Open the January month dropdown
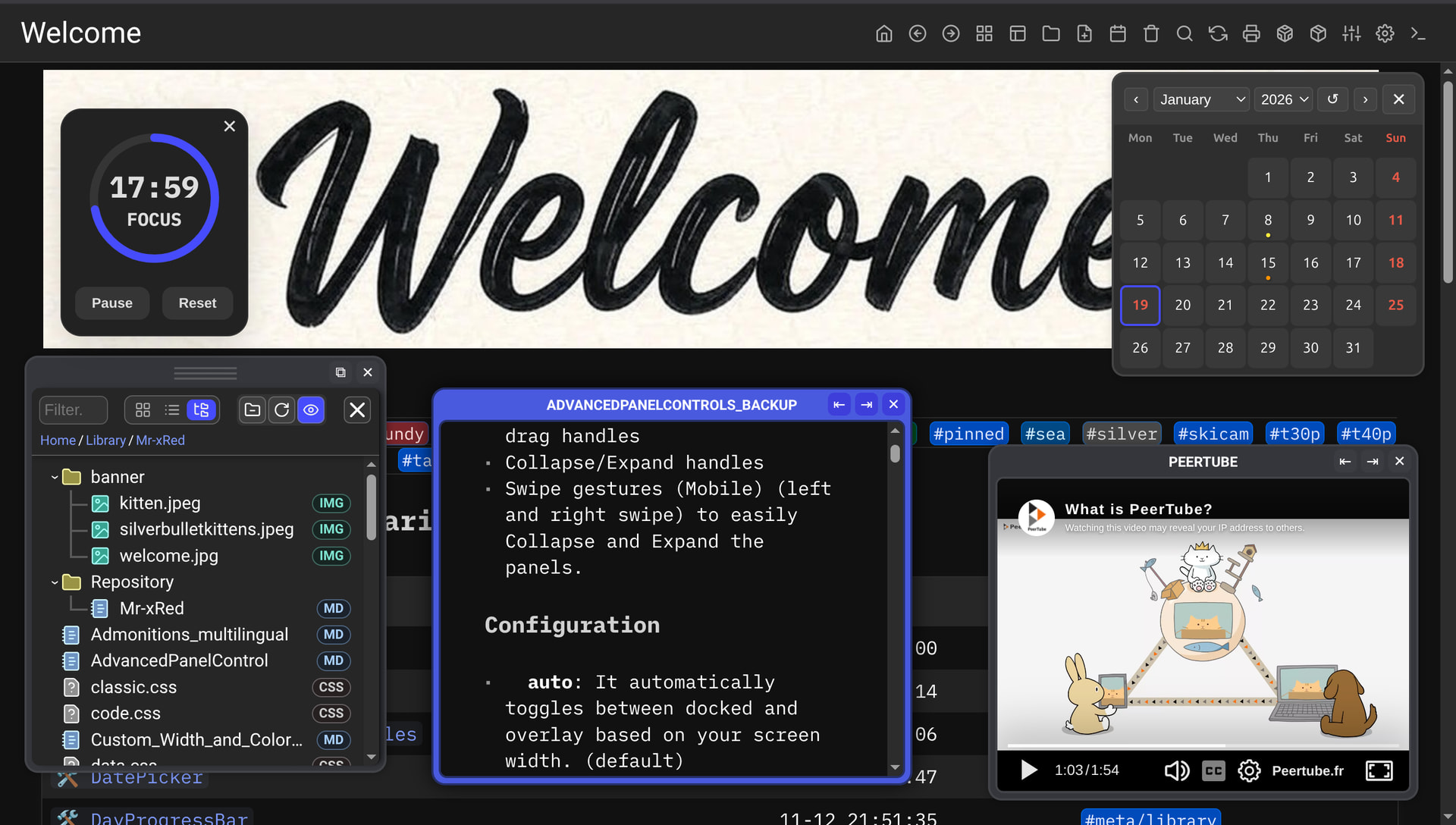The image size is (1456, 825). point(1201,99)
